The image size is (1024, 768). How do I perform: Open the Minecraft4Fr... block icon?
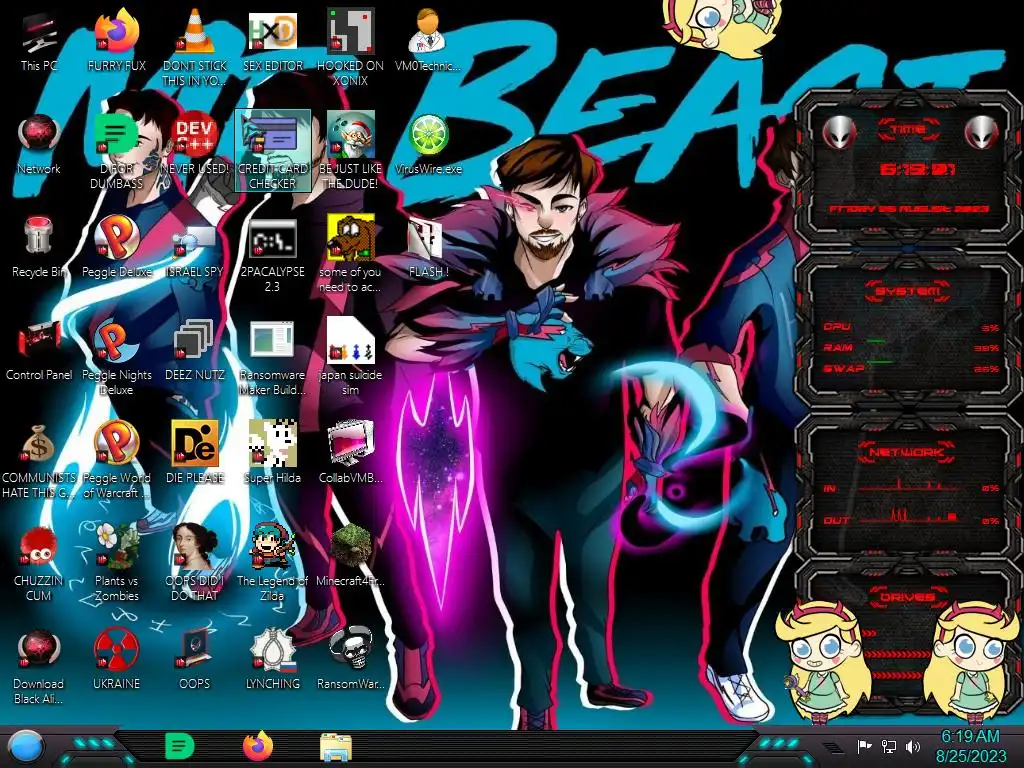[x=350, y=556]
